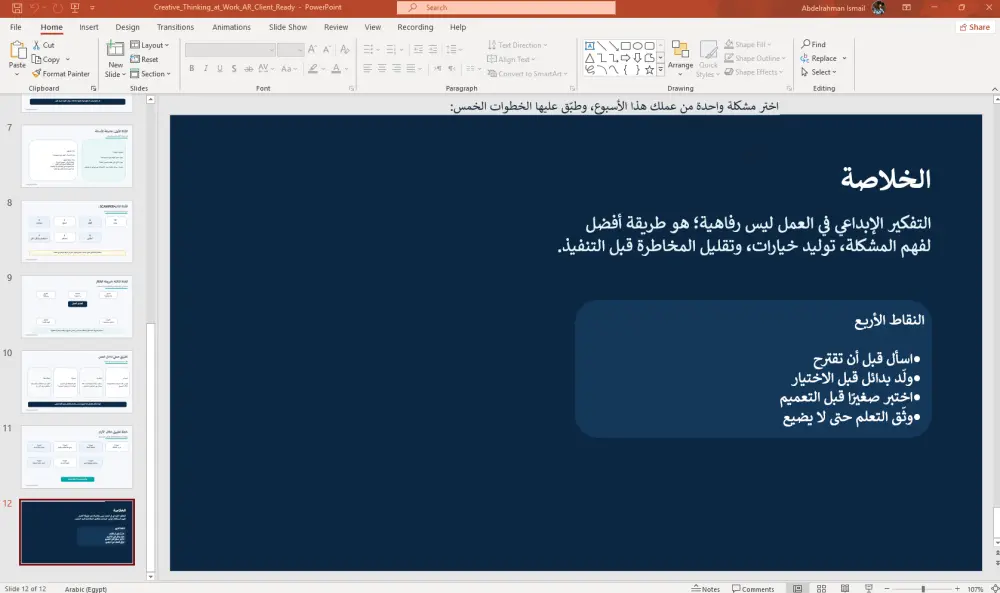Open Text Direction dropdown
The width and height of the screenshot is (1000, 593).
(x=518, y=45)
